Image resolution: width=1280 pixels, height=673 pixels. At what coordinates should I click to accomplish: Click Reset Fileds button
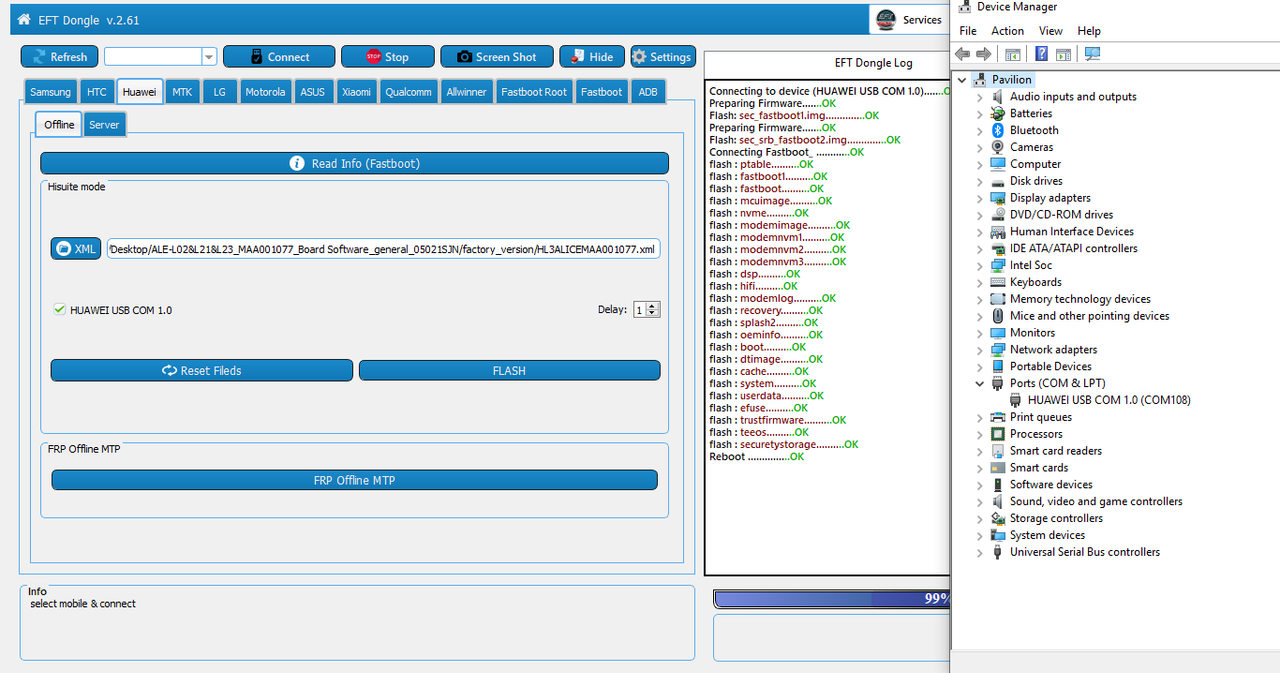point(202,370)
